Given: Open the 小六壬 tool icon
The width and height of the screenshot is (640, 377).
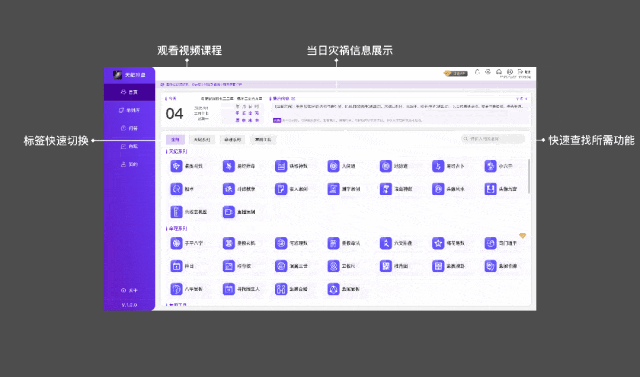Looking at the screenshot, I should click(x=490, y=166).
